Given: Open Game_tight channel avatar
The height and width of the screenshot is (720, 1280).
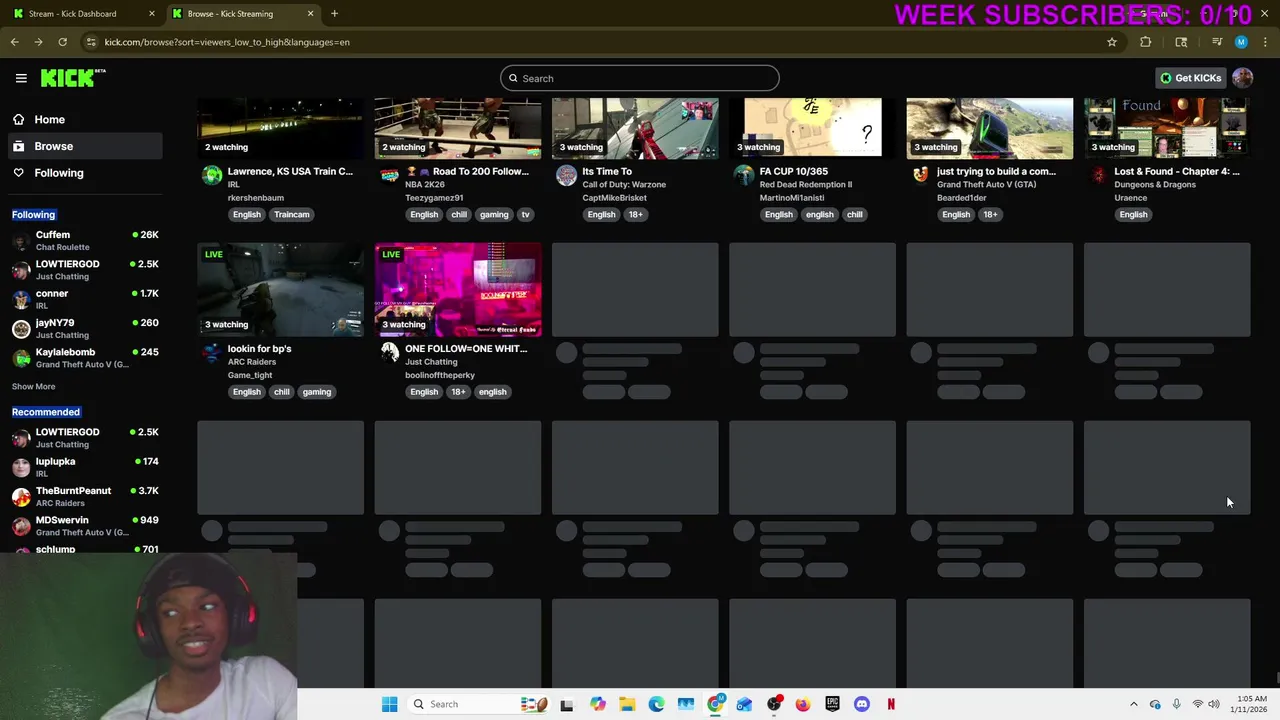Looking at the screenshot, I should (x=212, y=352).
